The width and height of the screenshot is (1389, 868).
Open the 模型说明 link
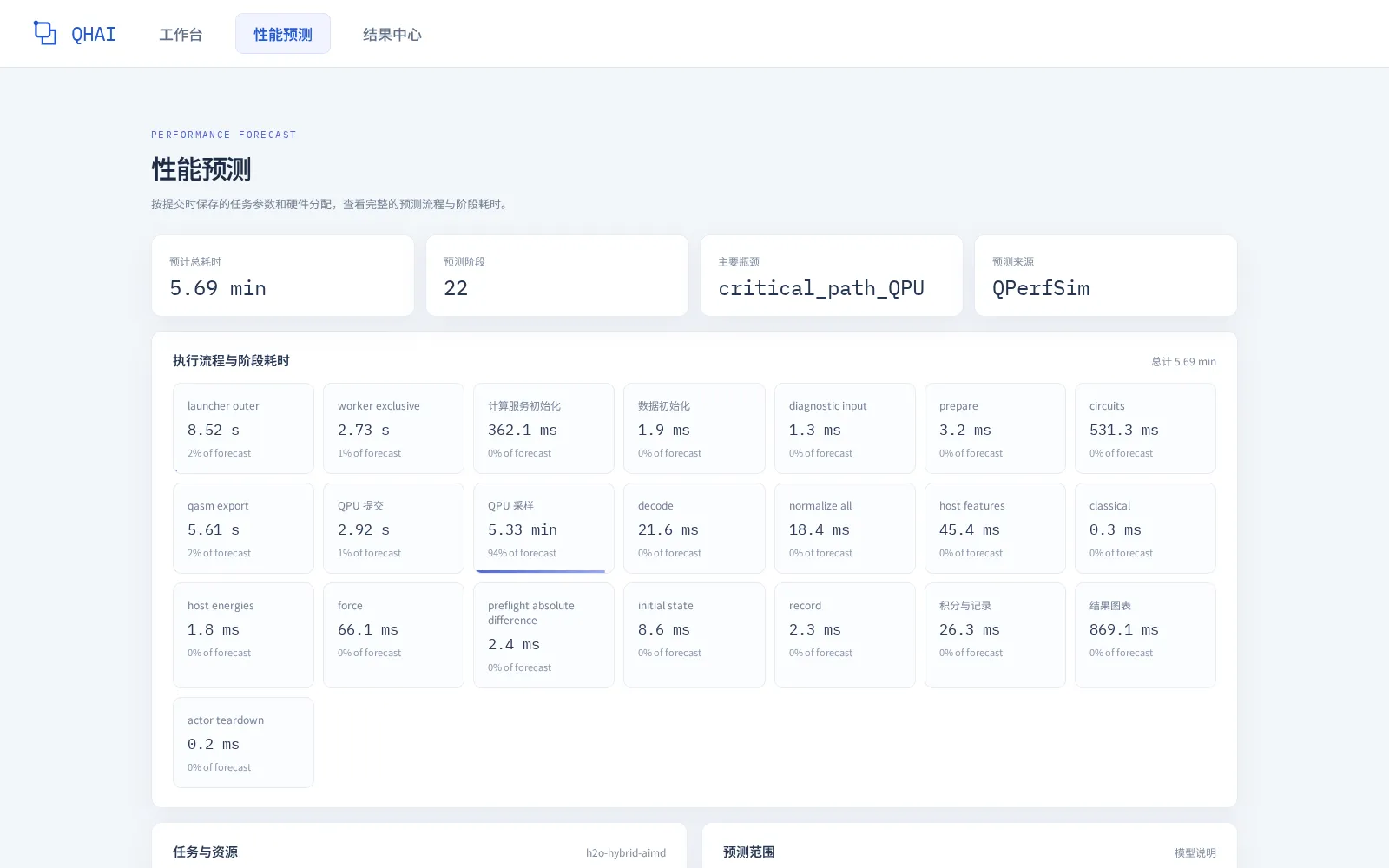coord(1195,853)
